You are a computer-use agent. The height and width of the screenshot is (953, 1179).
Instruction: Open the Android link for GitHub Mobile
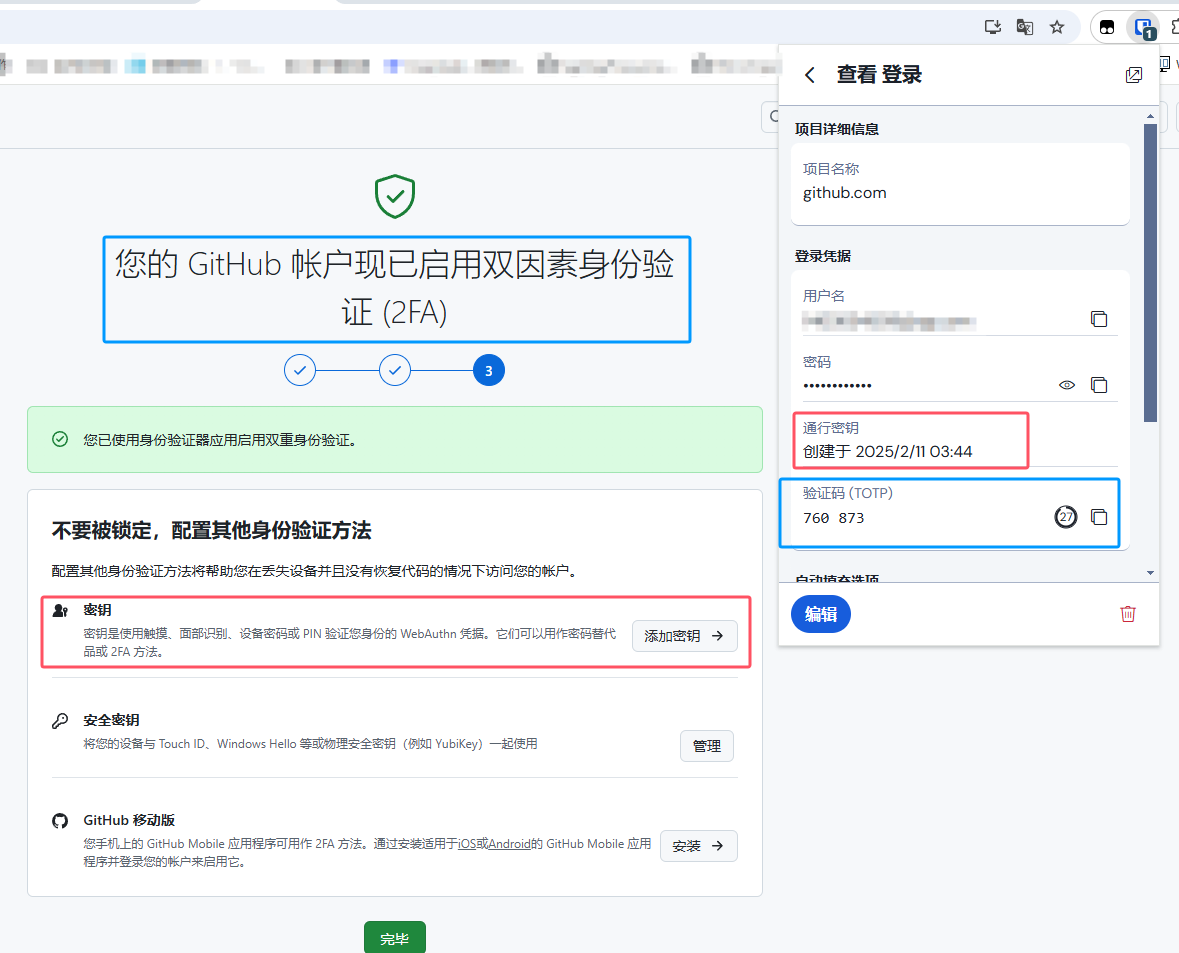click(509, 844)
